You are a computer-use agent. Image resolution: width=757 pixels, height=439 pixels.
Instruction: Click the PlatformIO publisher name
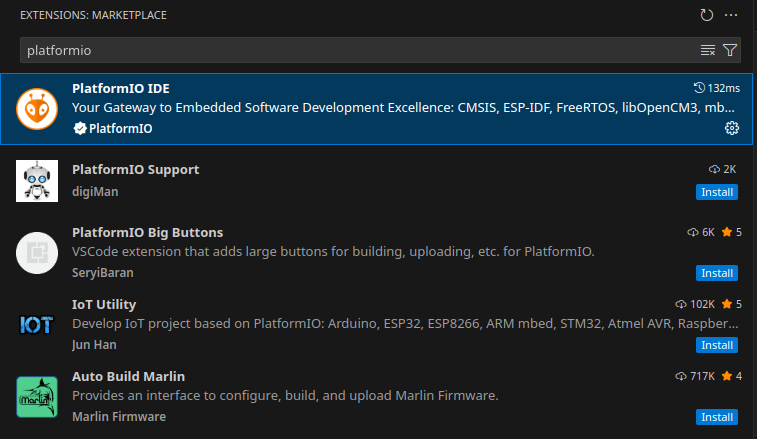click(121, 128)
